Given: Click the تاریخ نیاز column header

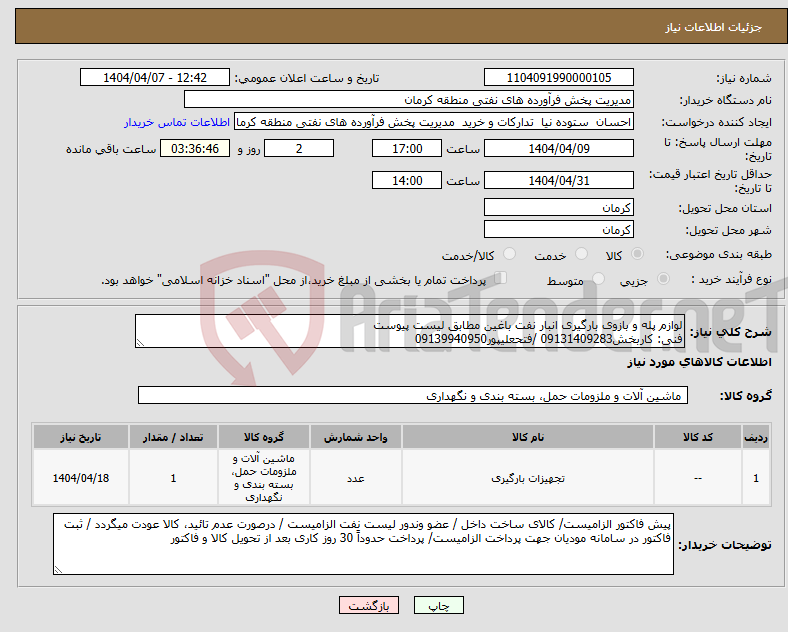Looking at the screenshot, I should [x=80, y=437].
